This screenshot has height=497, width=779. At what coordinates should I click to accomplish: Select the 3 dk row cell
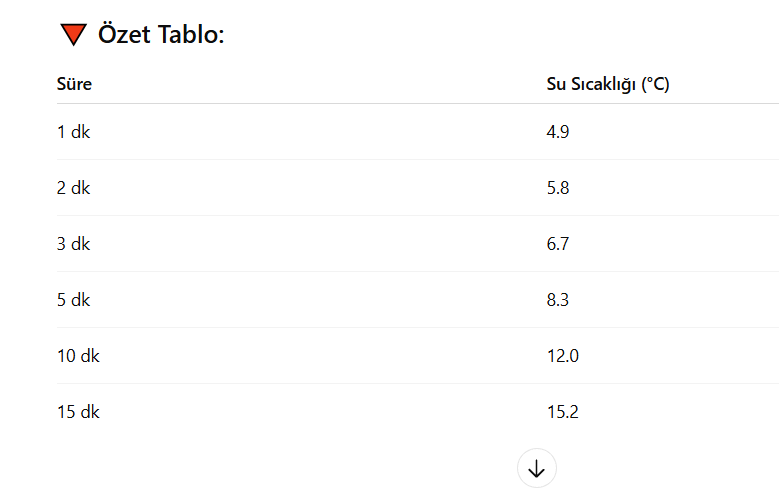click(x=74, y=244)
